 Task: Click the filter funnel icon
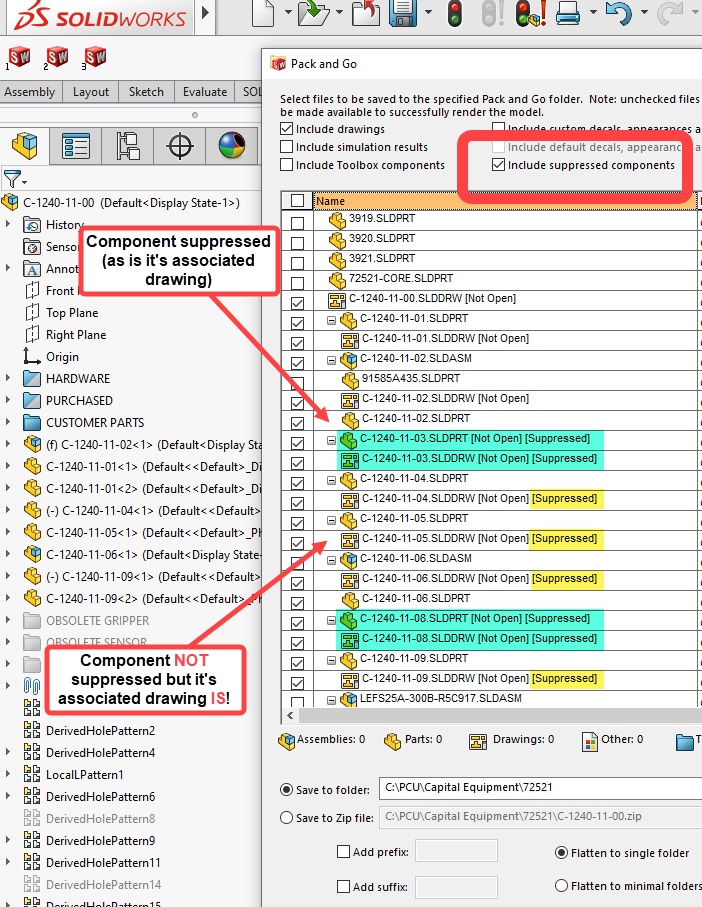(x=12, y=179)
